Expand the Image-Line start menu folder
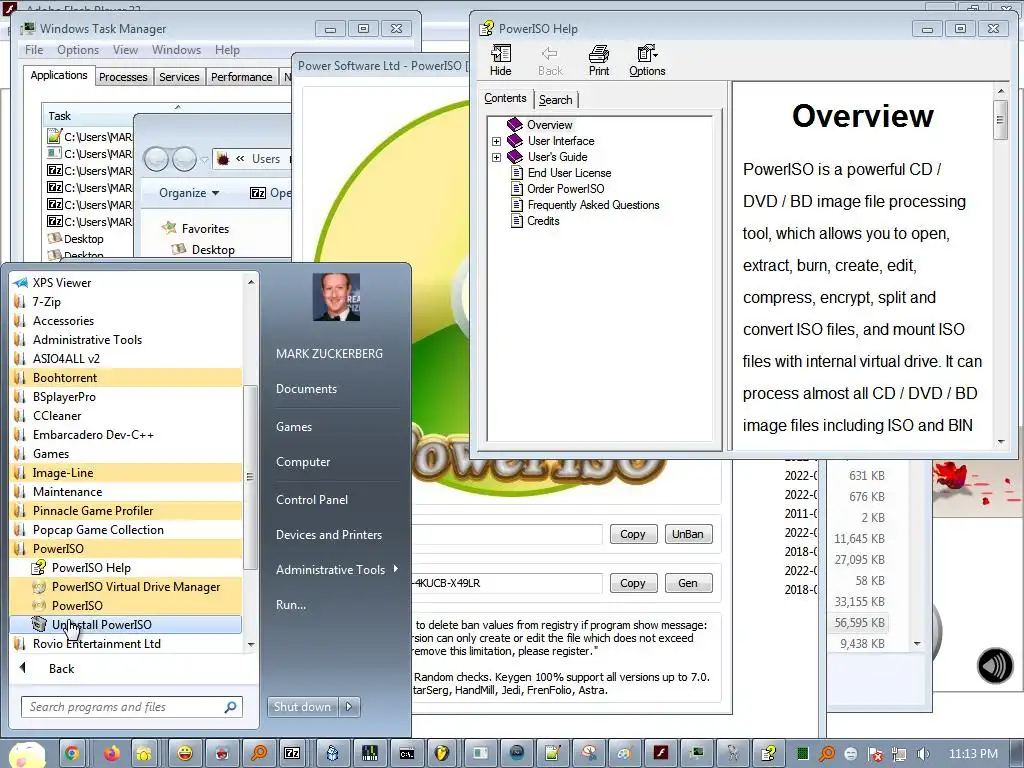Image resolution: width=1024 pixels, height=768 pixels. 126,473
